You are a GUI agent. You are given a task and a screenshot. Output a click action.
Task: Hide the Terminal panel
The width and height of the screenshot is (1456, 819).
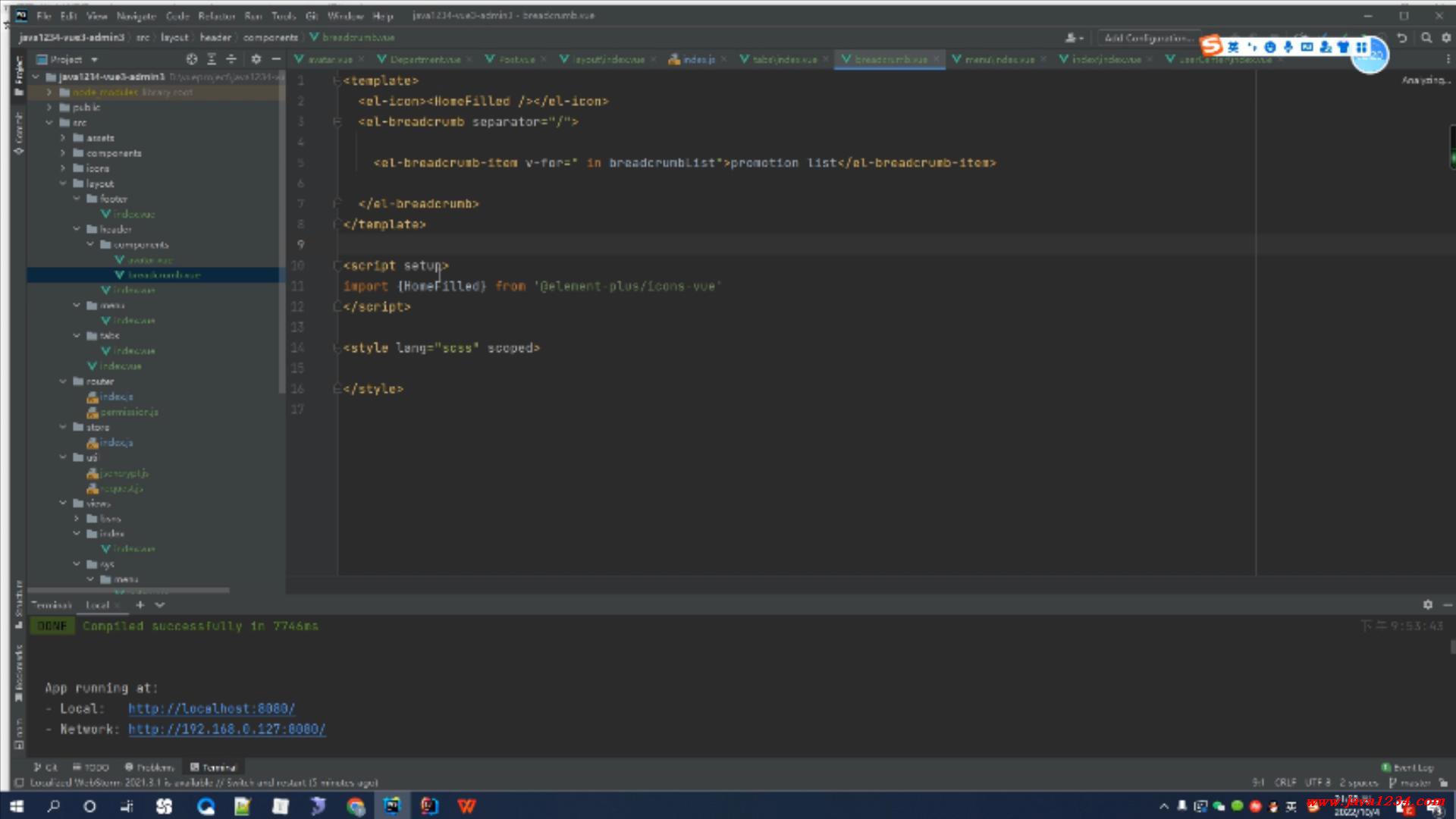click(1447, 604)
